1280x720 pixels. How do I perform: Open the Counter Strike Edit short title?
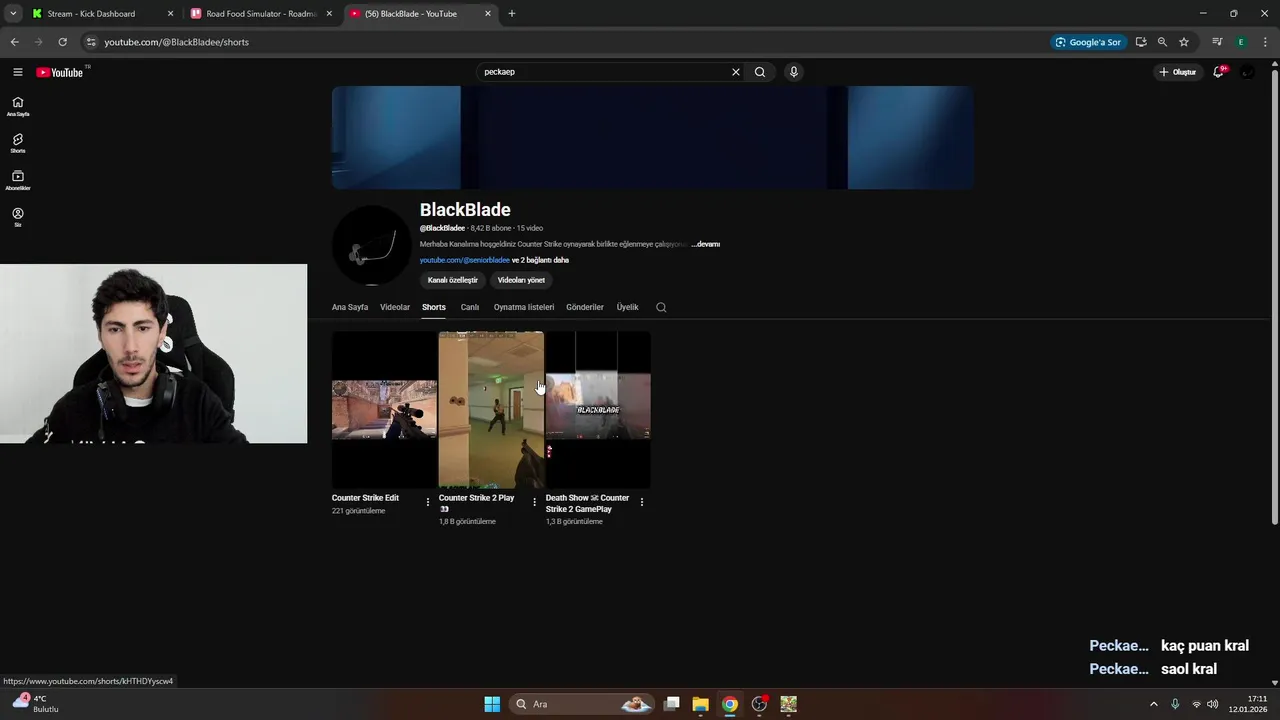[365, 498]
